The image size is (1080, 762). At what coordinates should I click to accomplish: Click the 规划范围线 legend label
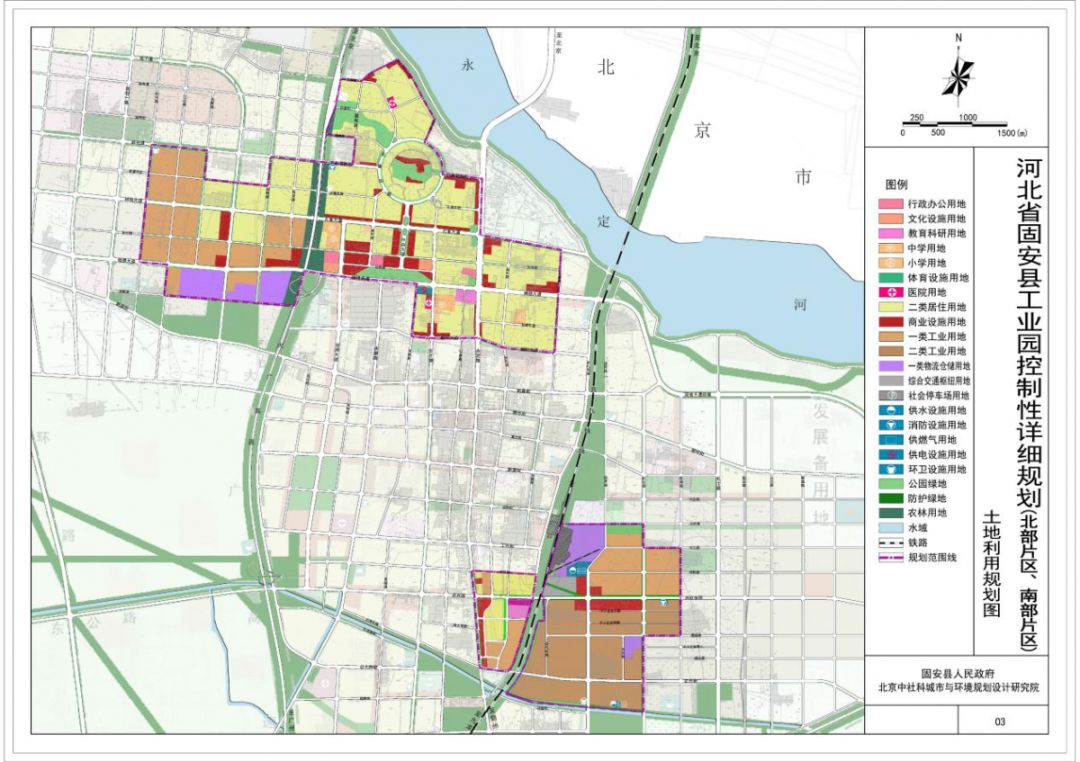(932, 557)
